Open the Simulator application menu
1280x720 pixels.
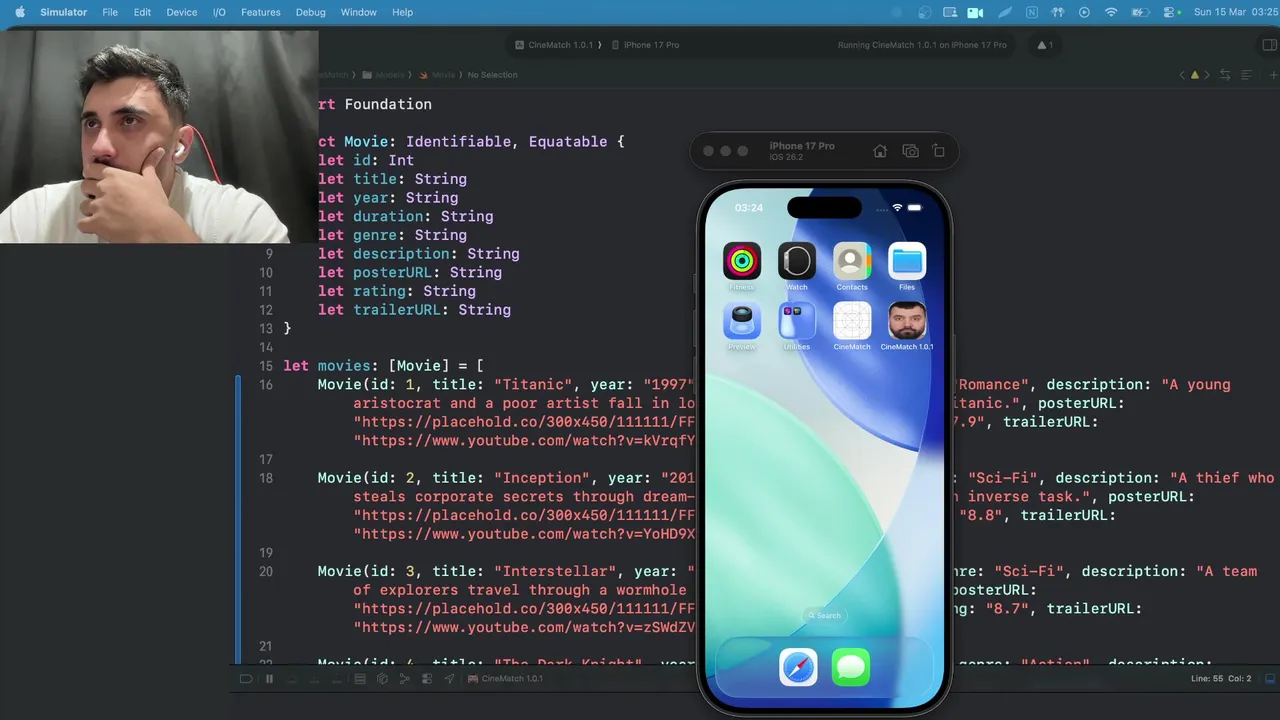pos(64,12)
